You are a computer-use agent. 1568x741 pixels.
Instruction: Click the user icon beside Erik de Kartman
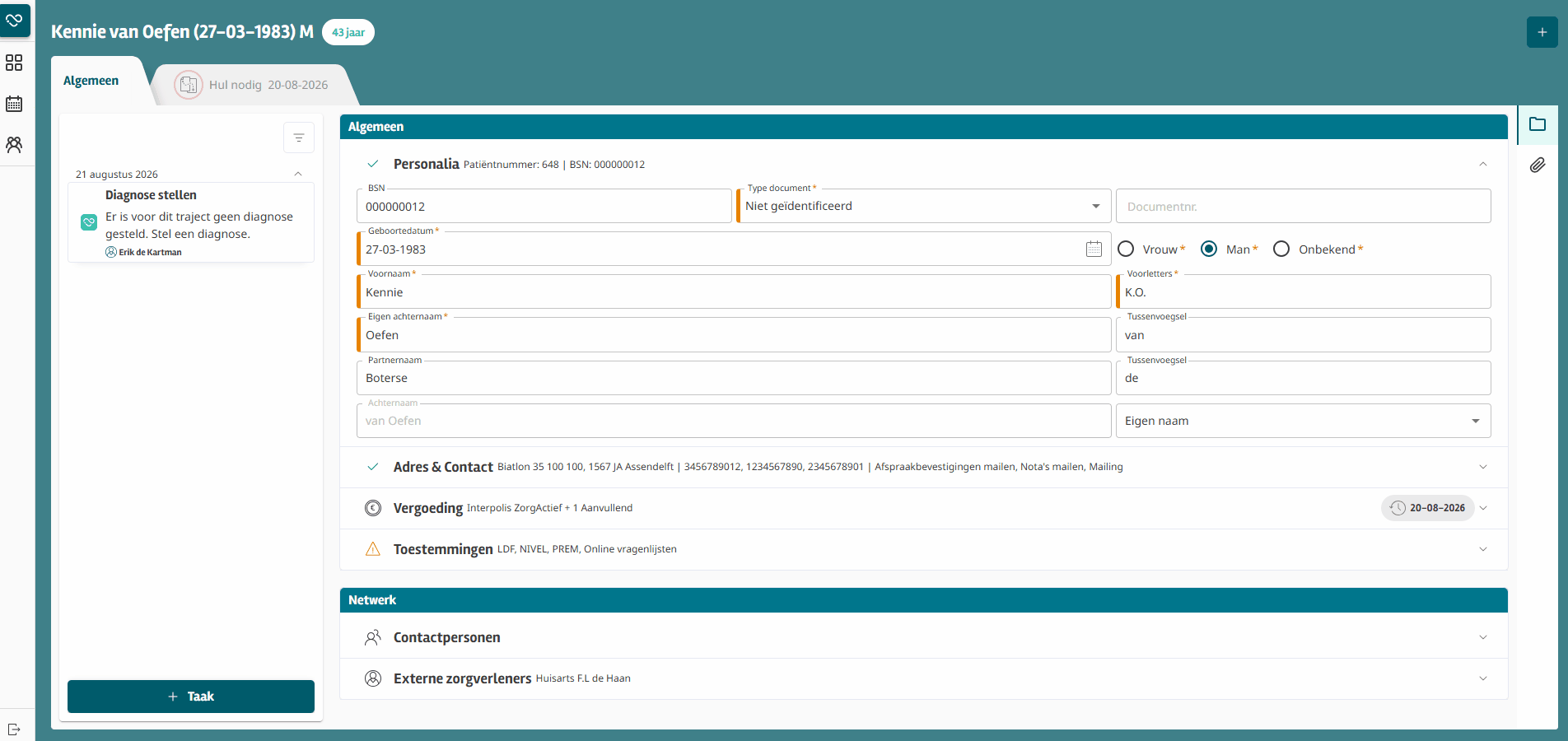[111, 252]
